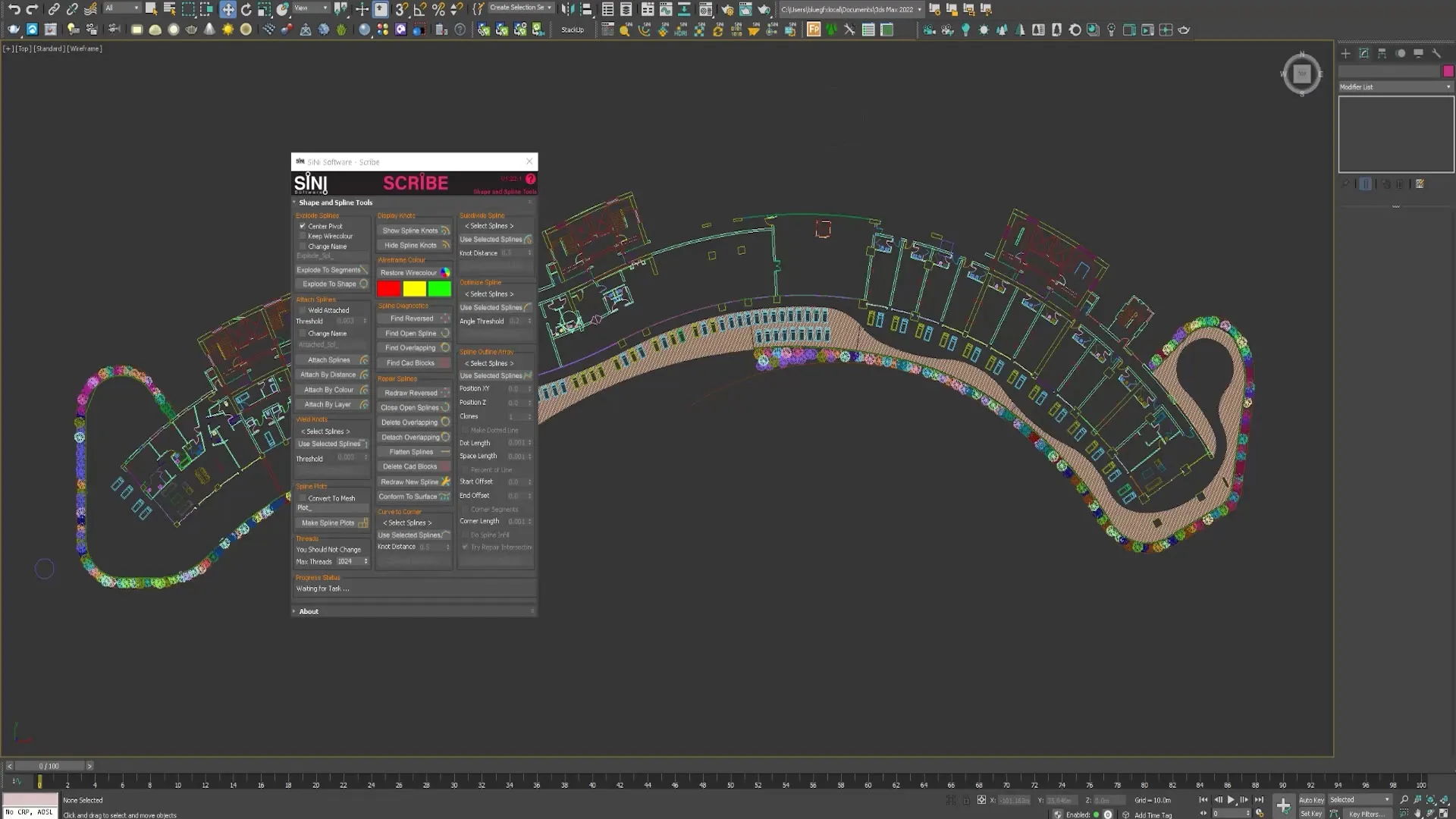This screenshot has height=819, width=1456.
Task: Open the project path dropdown
Action: (851, 9)
